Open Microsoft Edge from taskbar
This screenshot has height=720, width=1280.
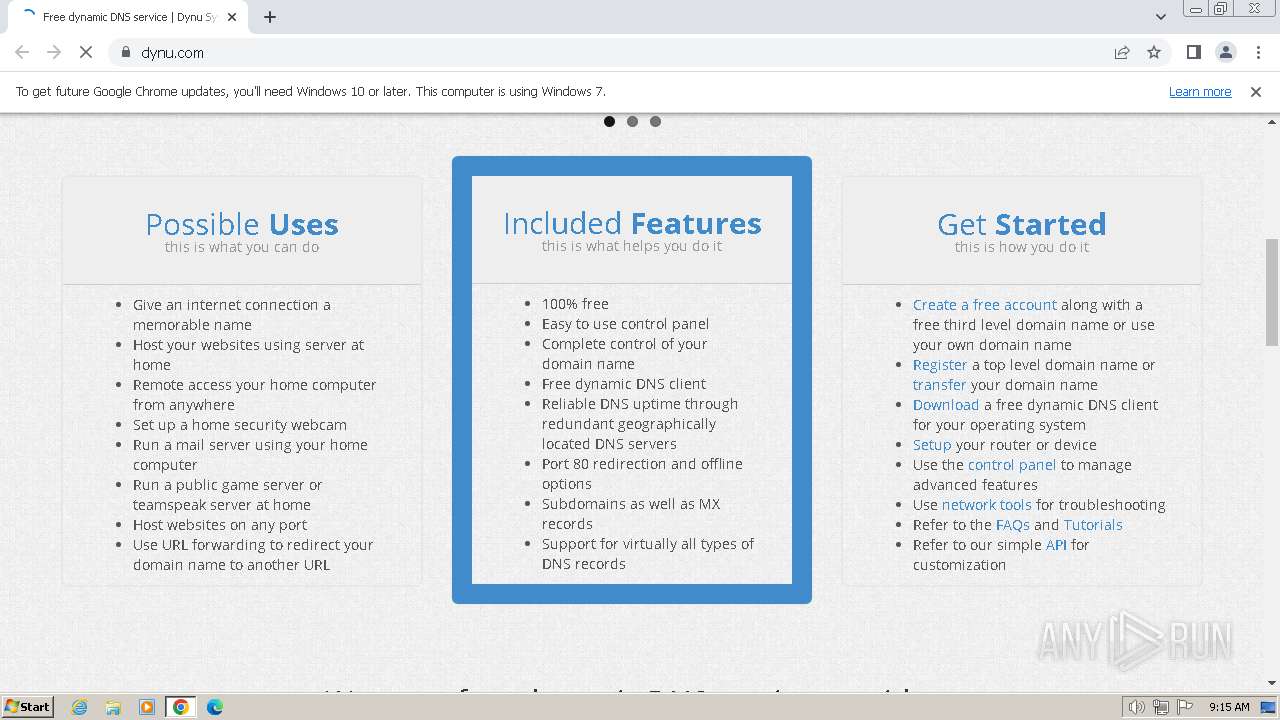pos(215,707)
